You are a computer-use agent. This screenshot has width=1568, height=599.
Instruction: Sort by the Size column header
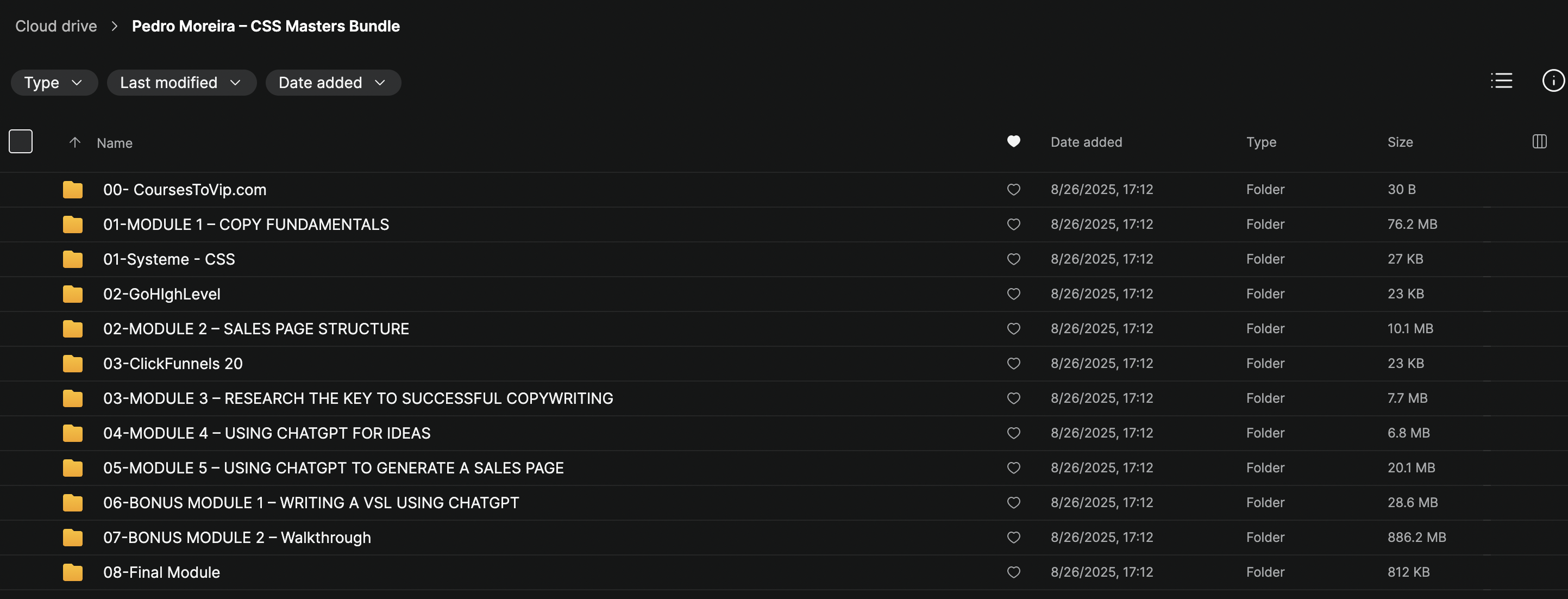[1400, 142]
